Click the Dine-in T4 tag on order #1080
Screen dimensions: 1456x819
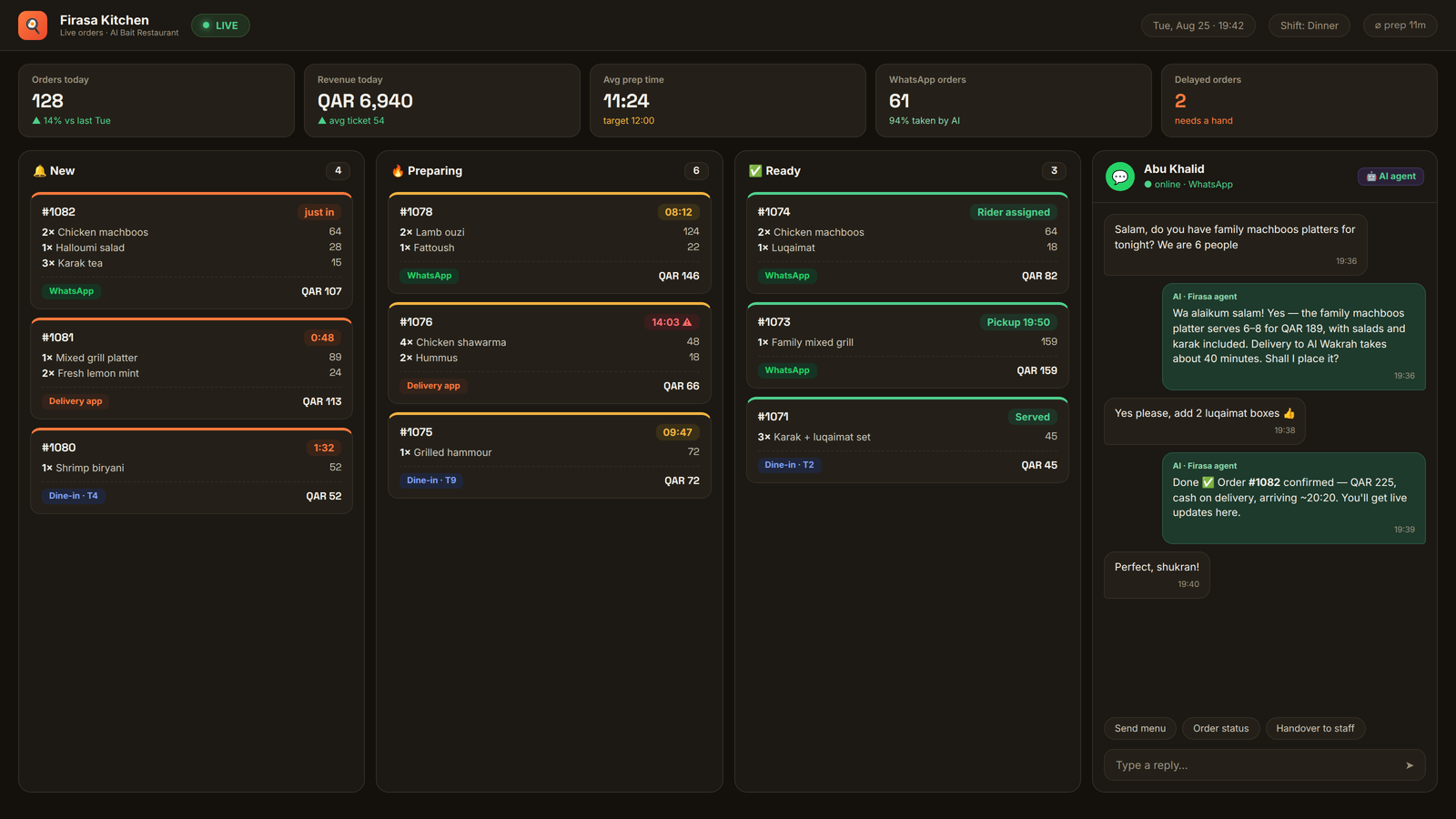coord(74,496)
